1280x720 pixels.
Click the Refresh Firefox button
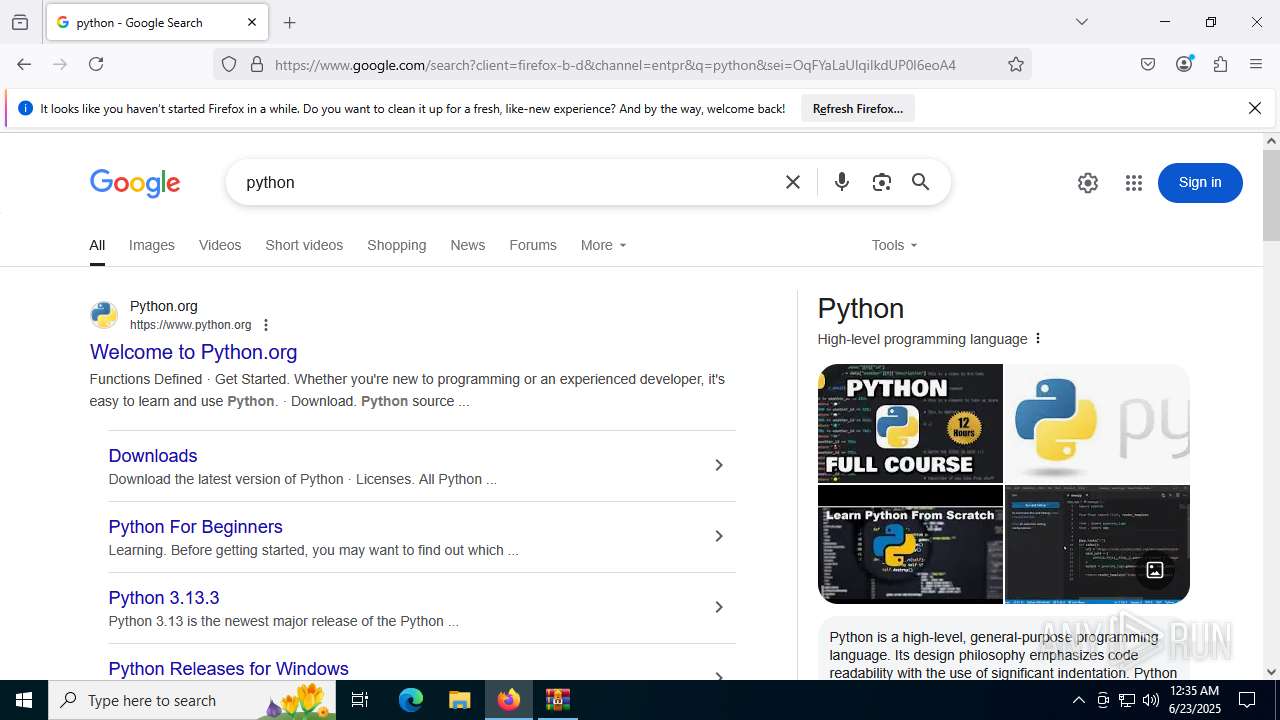(858, 108)
